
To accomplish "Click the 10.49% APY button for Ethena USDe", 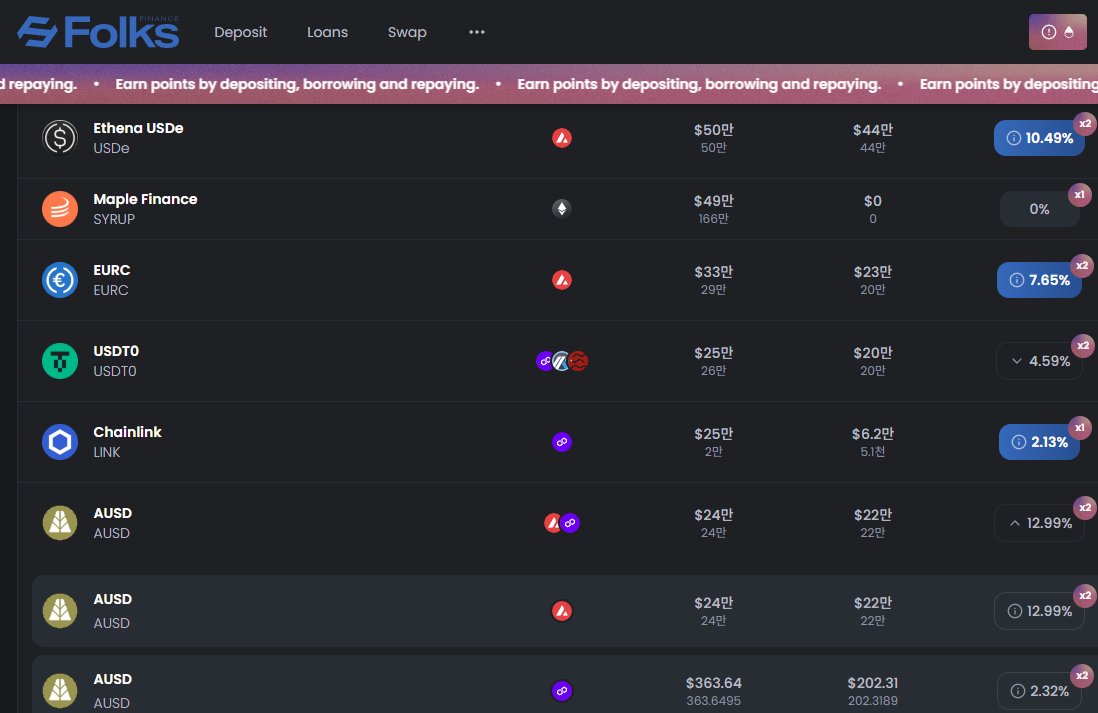I will pos(1039,138).
